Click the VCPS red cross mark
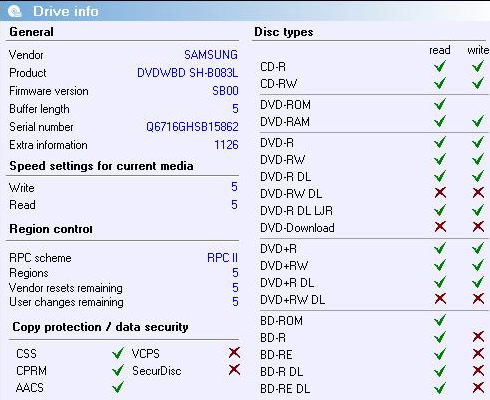 tap(234, 352)
